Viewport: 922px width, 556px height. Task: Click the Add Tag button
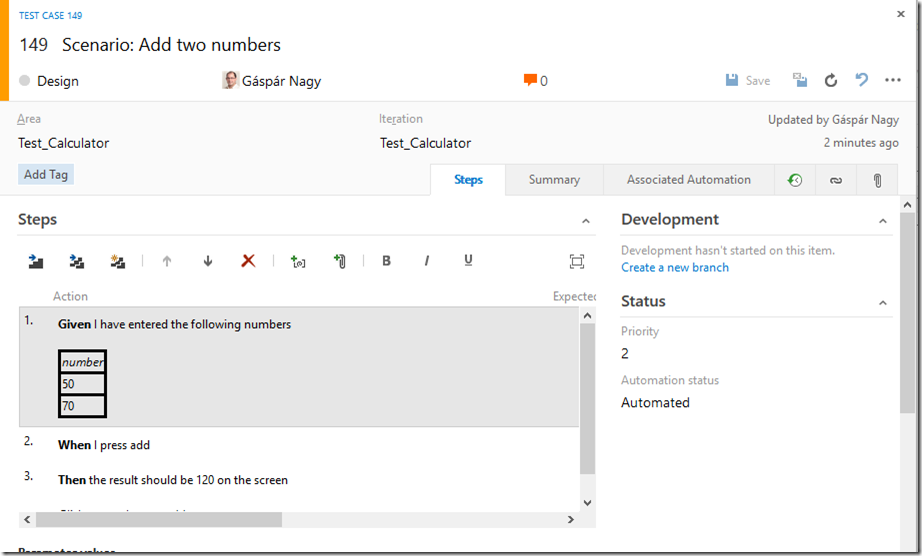[46, 175]
